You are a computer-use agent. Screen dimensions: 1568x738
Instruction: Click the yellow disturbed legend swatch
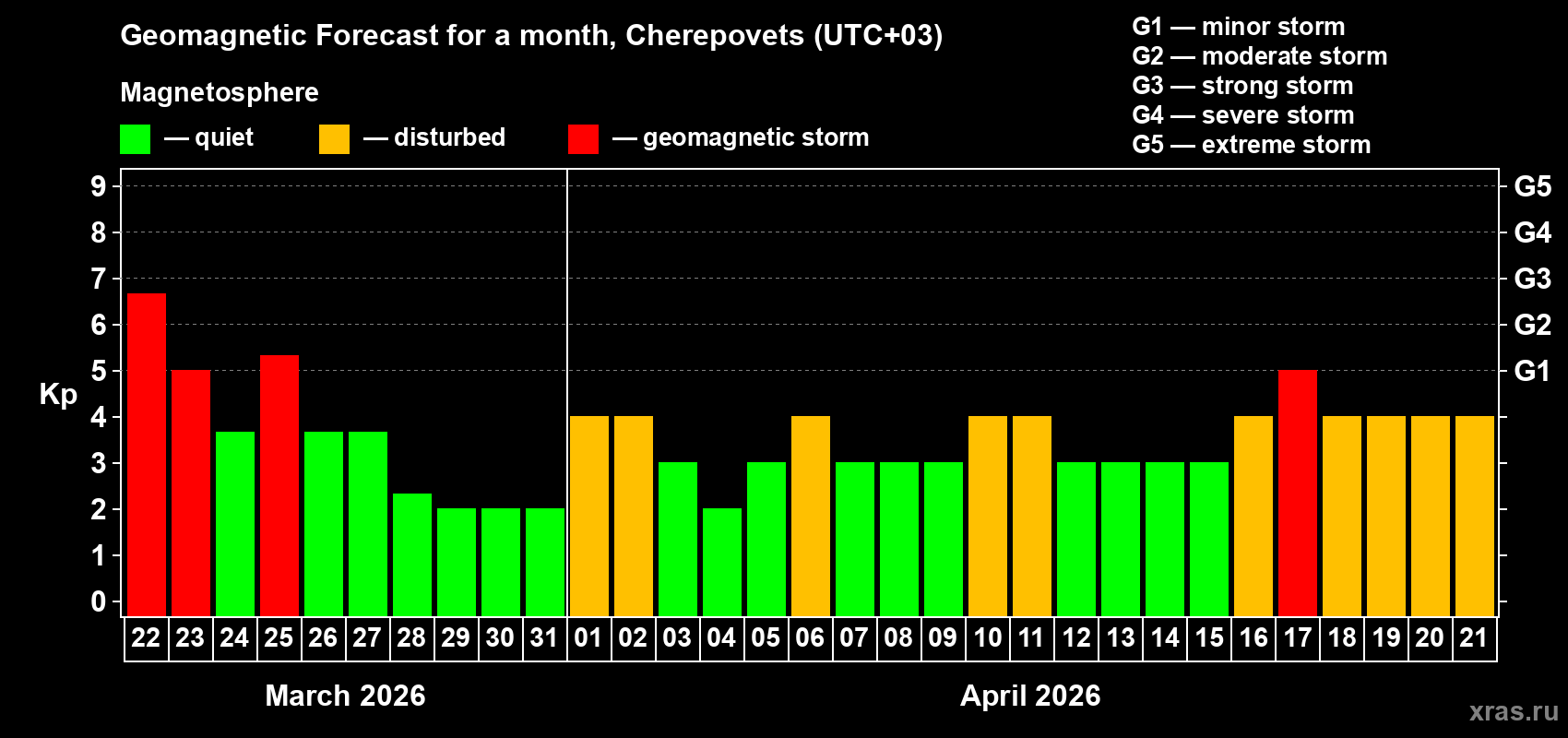[334, 139]
